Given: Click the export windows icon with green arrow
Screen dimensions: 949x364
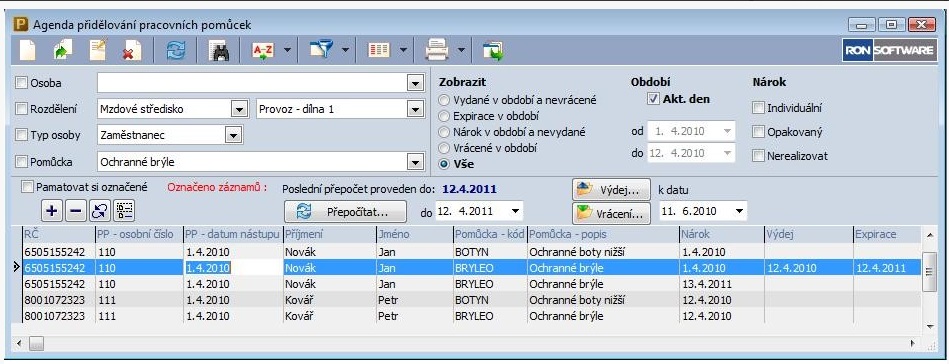Looking at the screenshot, I should (x=493, y=51).
